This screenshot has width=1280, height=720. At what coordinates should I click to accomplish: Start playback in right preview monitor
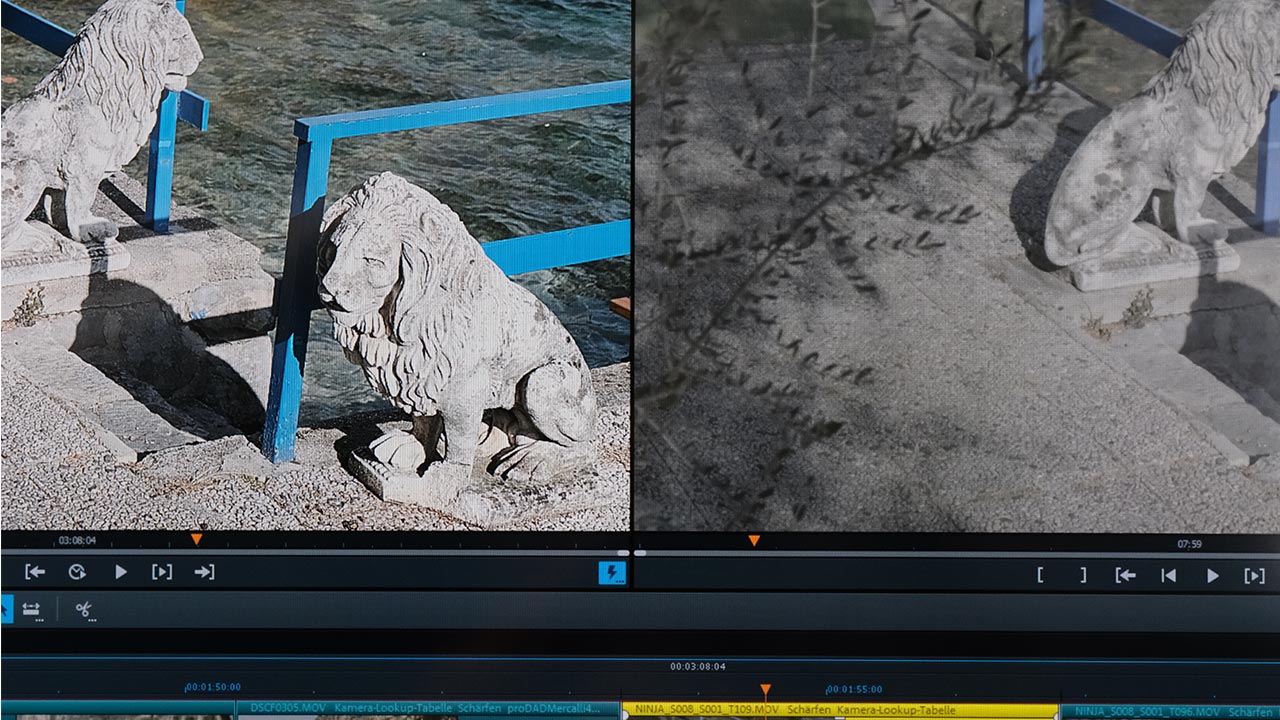pyautogui.click(x=1212, y=575)
